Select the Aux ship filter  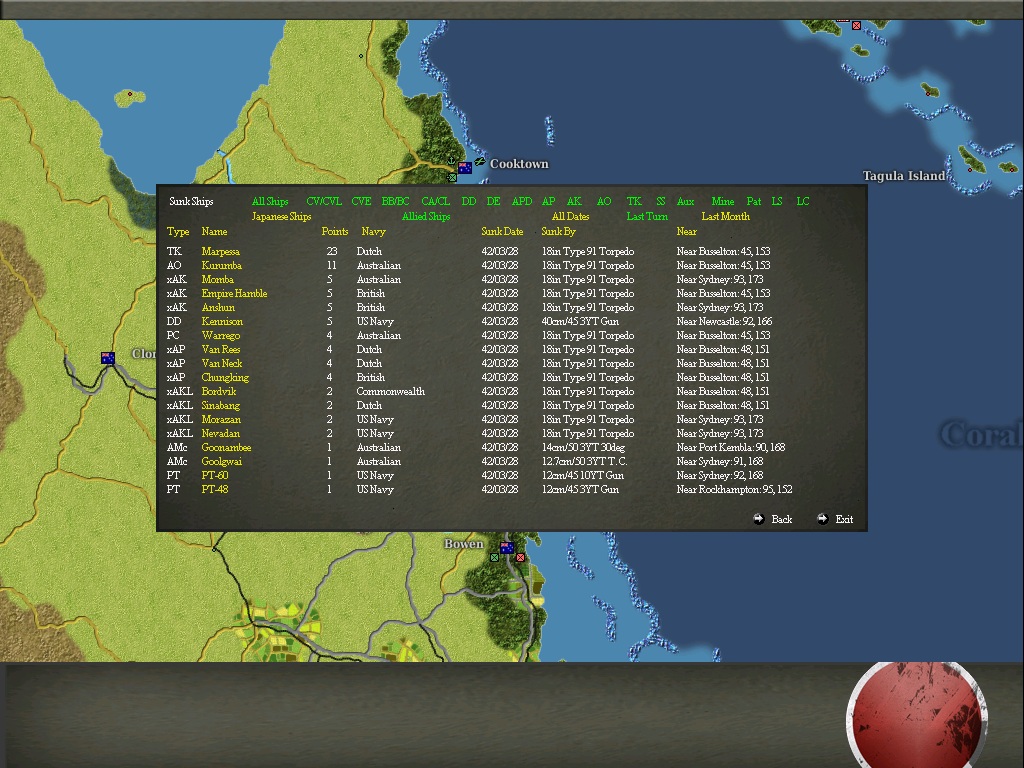685,201
